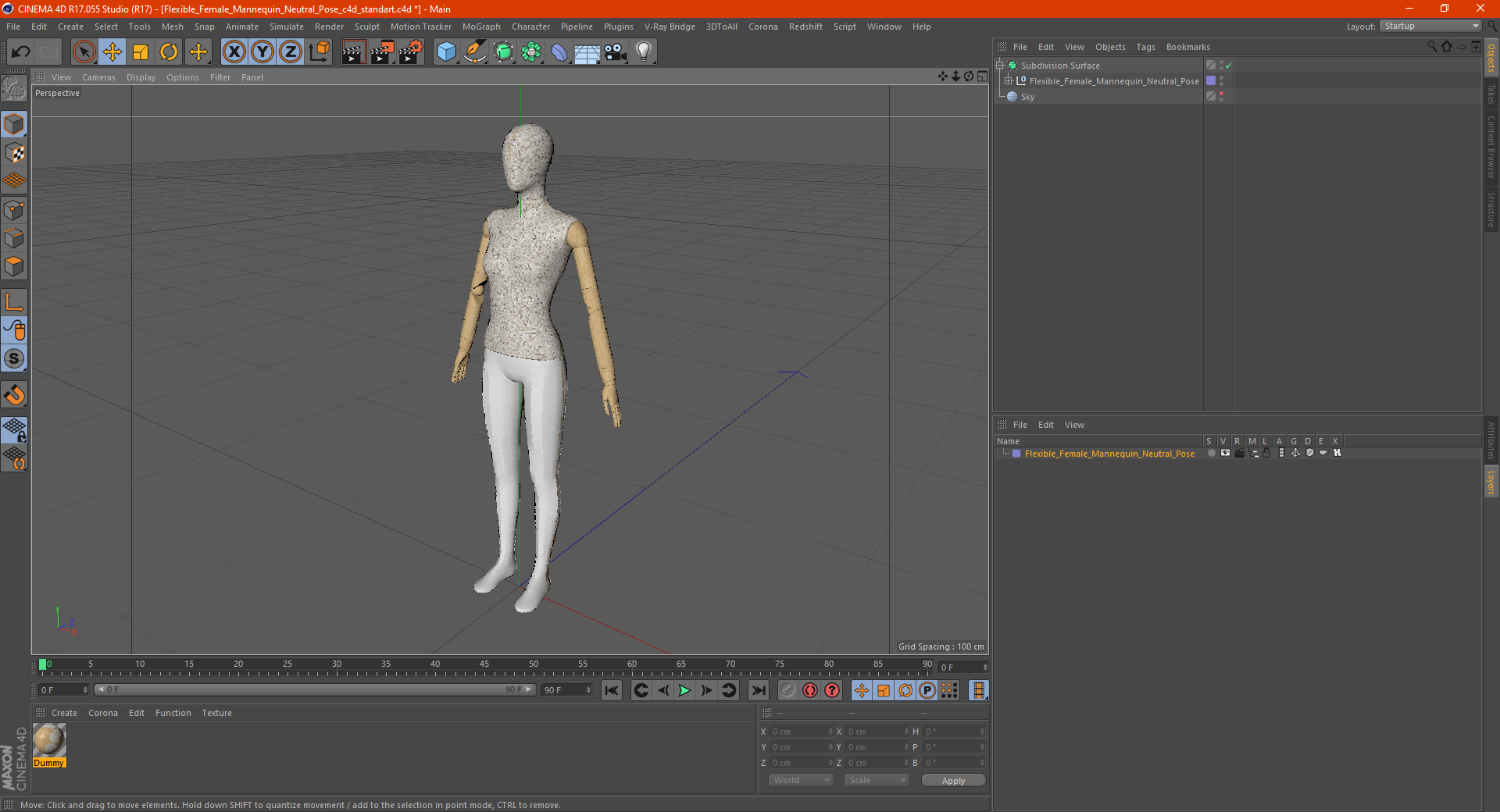Open the Content Browser side tab

[1491, 148]
